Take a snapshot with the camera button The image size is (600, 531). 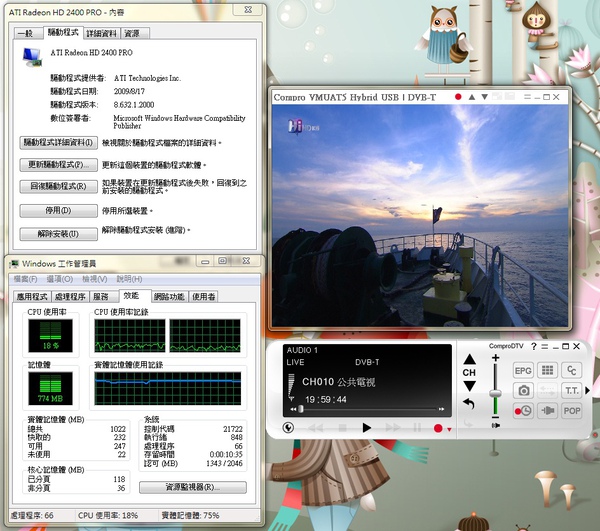pos(523,391)
